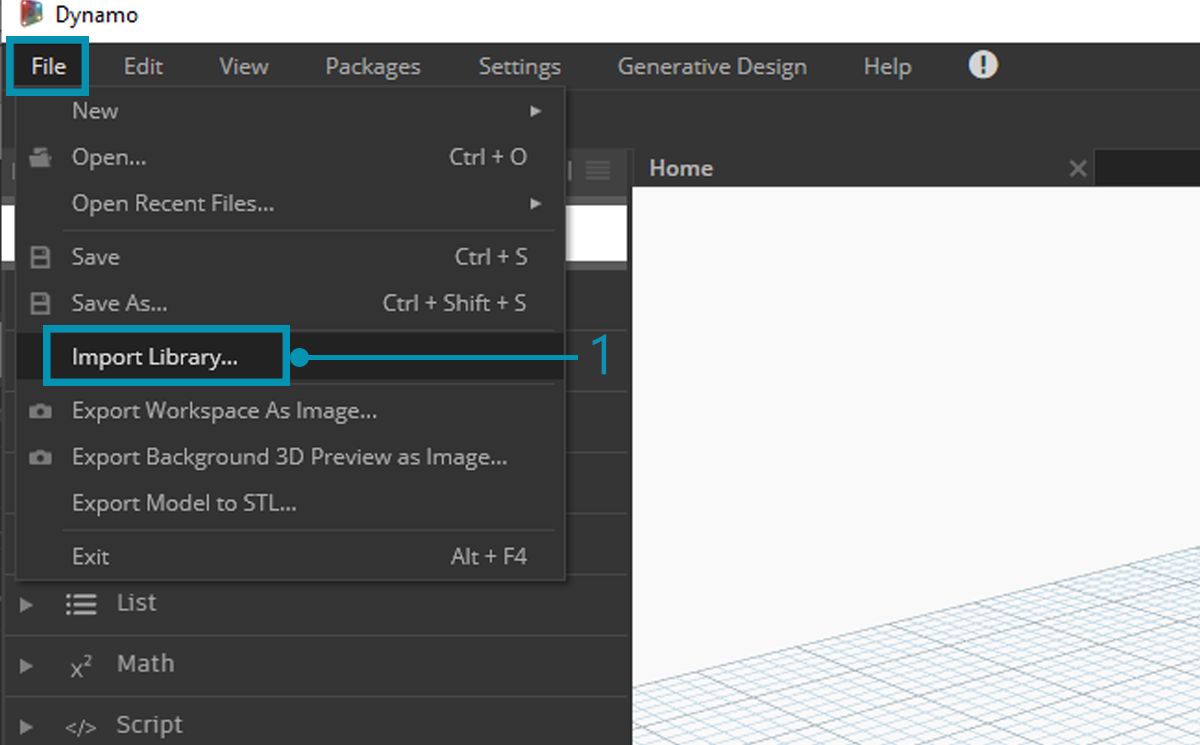Expand the Script category arrow

click(x=26, y=727)
